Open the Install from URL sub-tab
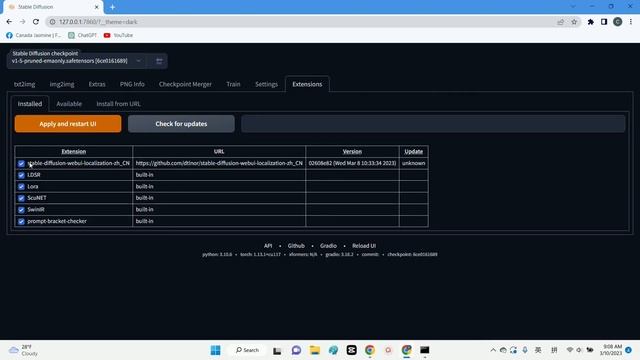Viewport: 640px width, 360px height. click(118, 104)
